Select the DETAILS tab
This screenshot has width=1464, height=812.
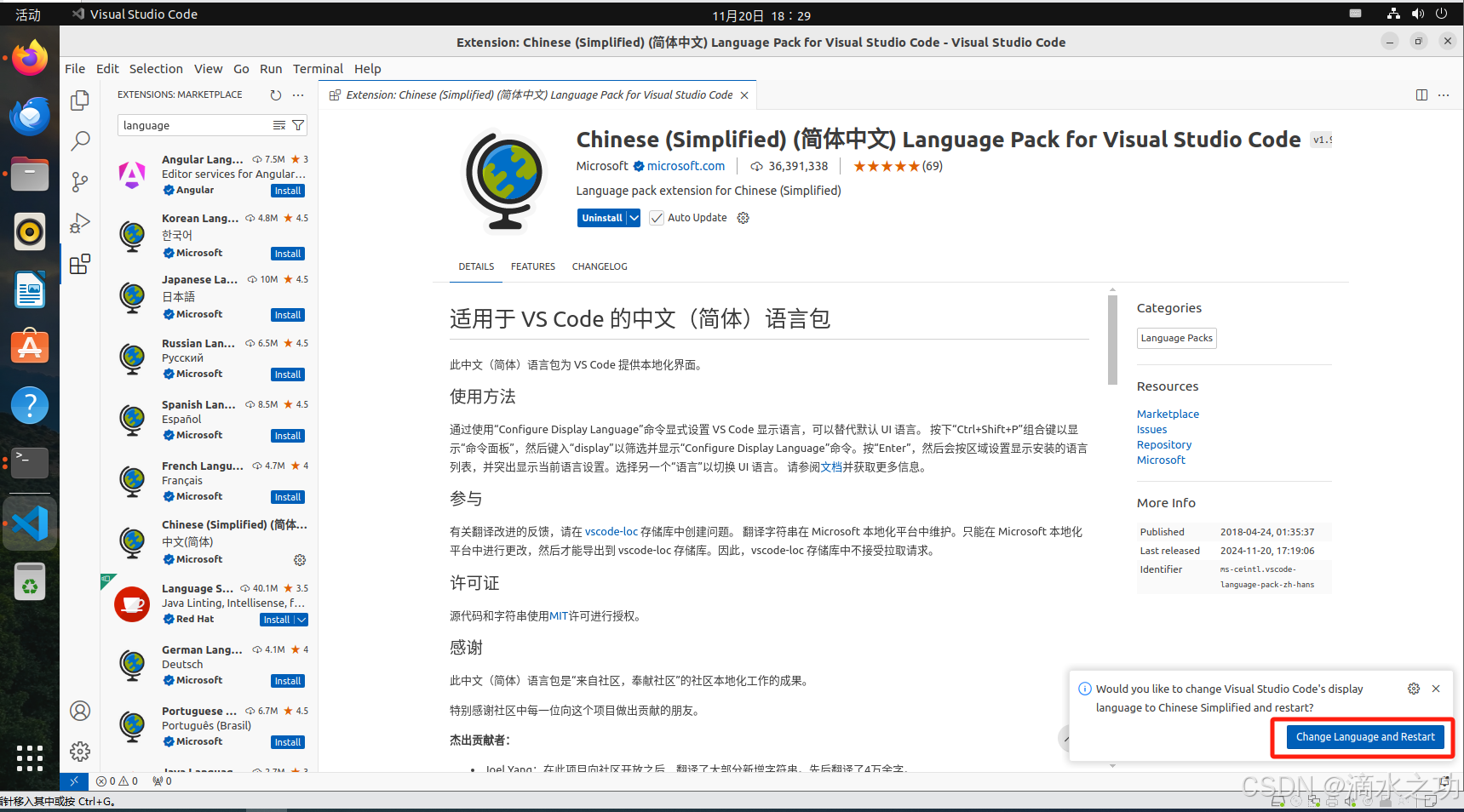(476, 266)
